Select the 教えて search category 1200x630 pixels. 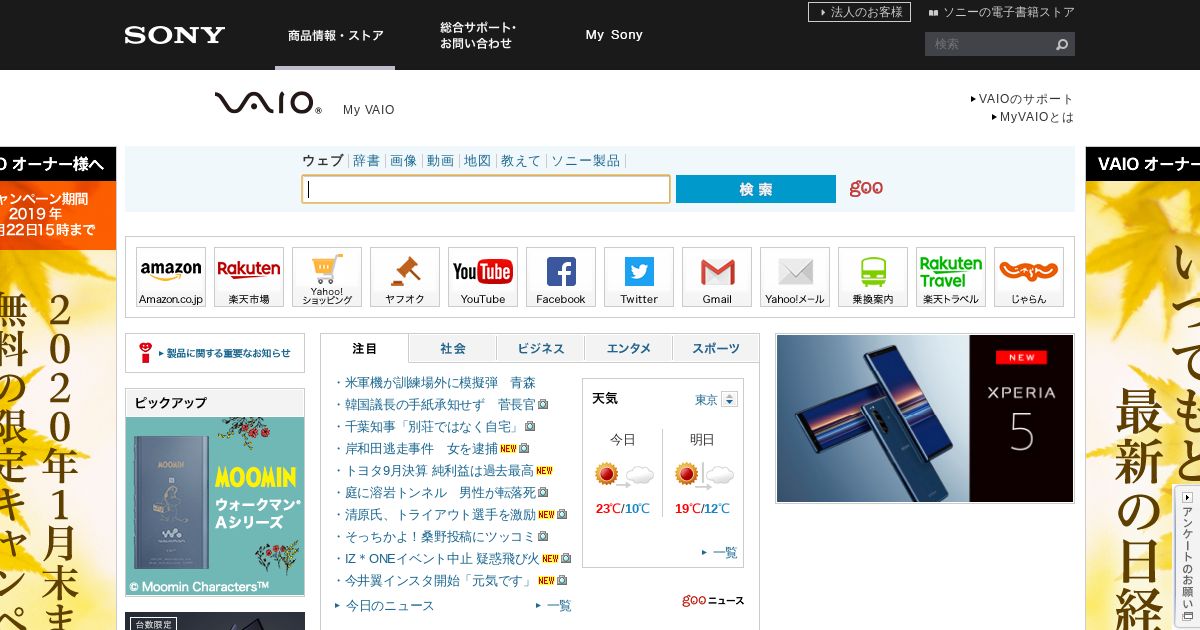(521, 160)
